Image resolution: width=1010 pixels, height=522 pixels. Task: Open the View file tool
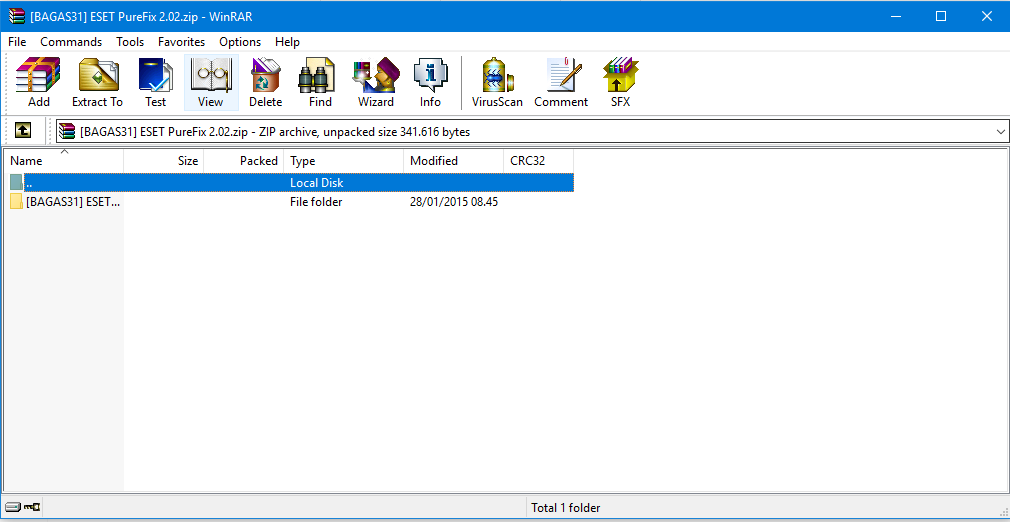211,82
